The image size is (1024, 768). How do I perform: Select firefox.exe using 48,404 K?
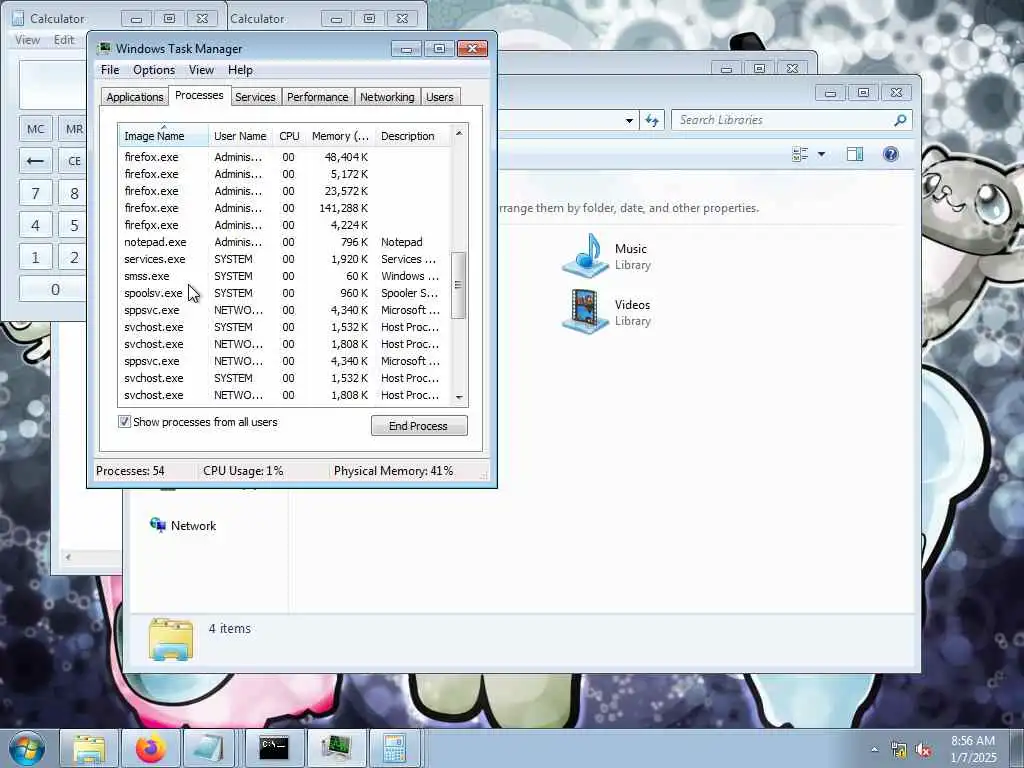pyautogui.click(x=284, y=157)
